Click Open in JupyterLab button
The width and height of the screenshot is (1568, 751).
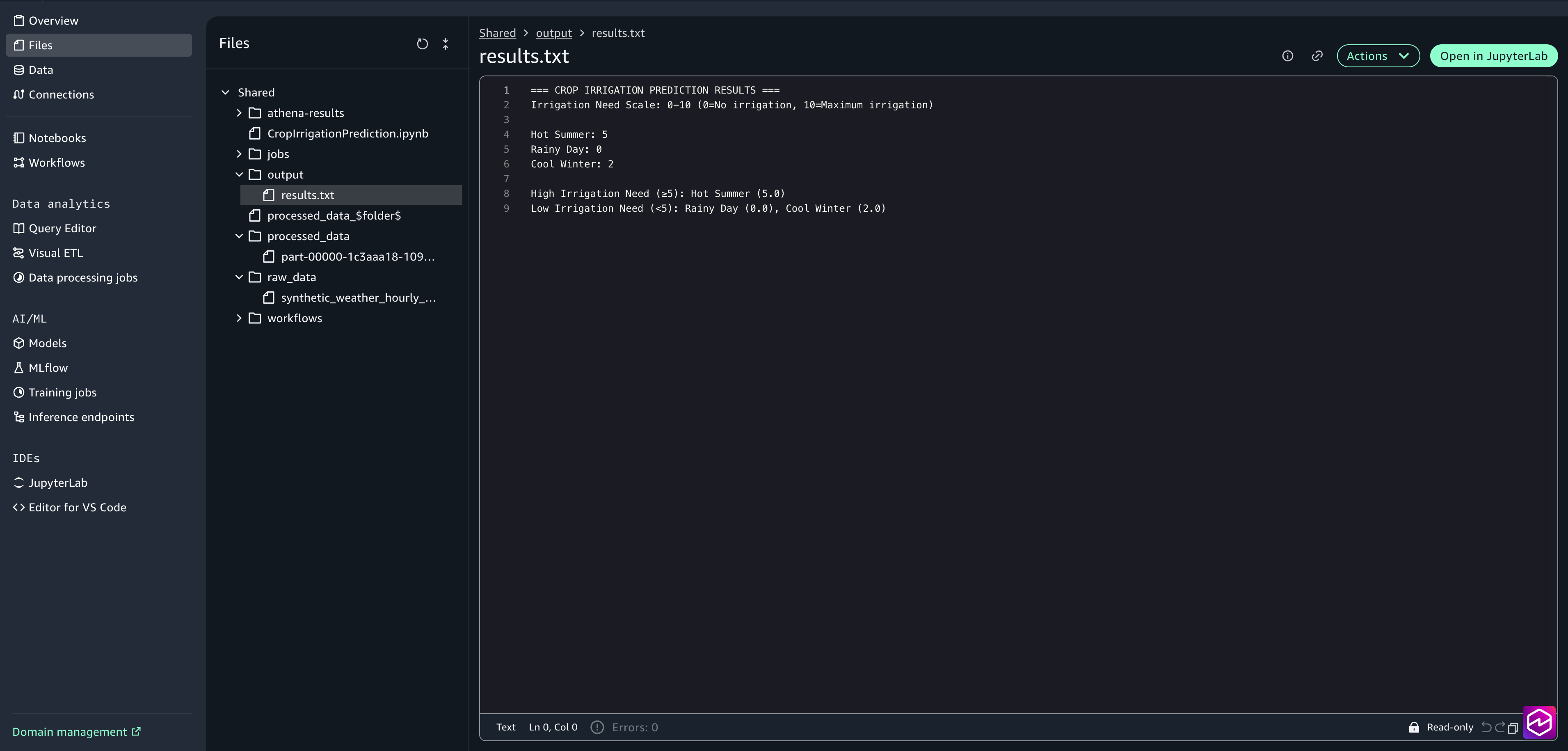[x=1493, y=56]
